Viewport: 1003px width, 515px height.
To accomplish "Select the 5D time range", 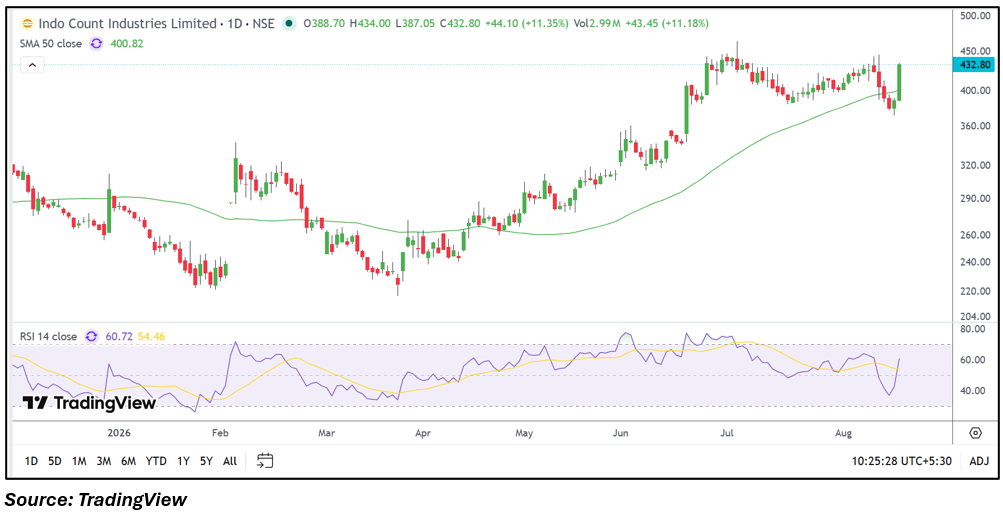I will click(x=55, y=461).
